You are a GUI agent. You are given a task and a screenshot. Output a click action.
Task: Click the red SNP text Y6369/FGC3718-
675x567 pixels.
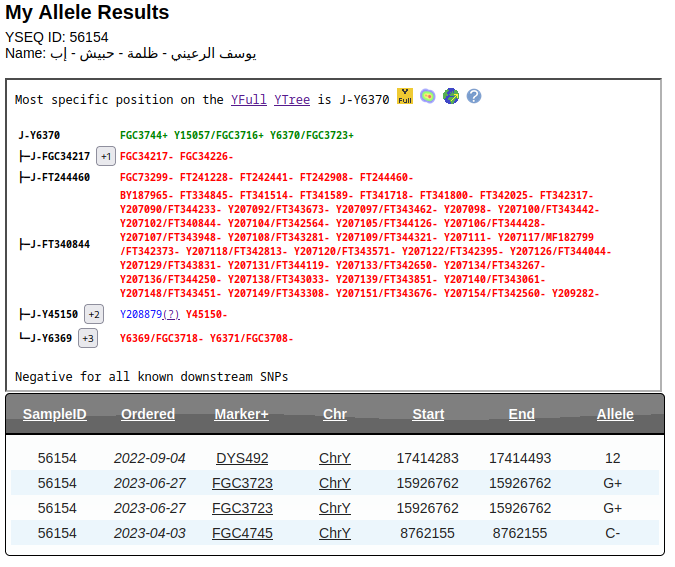161,338
